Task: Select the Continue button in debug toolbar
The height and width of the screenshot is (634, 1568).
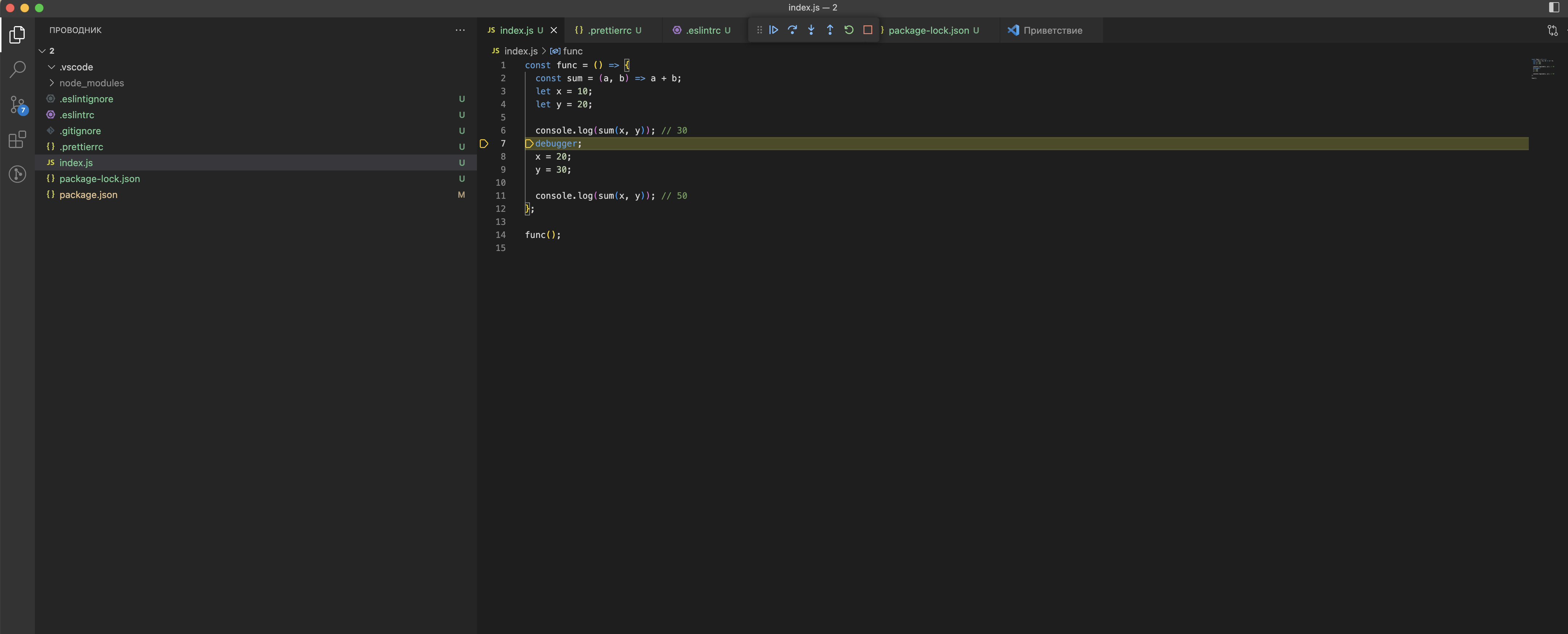Action: pos(773,30)
